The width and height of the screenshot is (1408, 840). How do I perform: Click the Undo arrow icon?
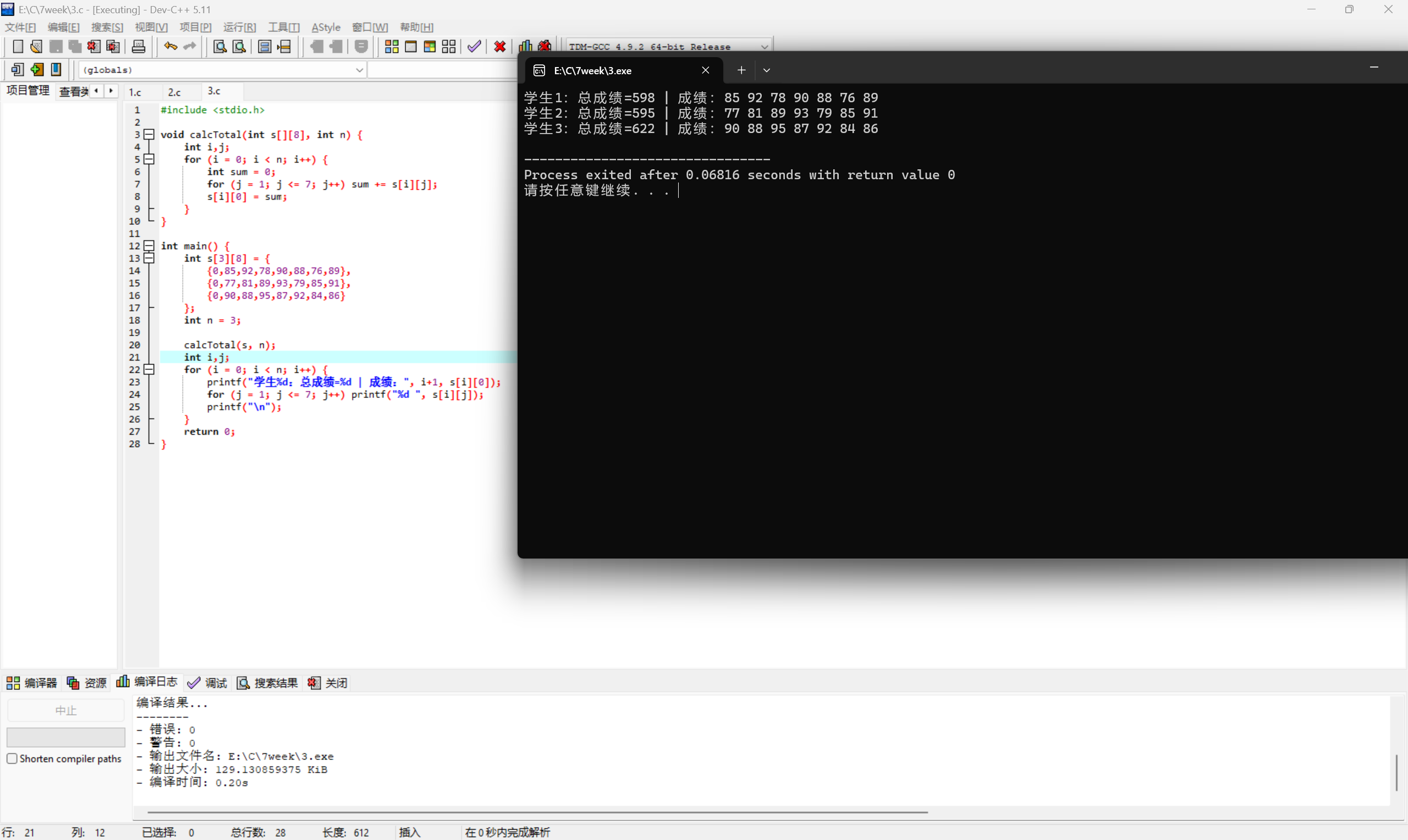(x=170, y=46)
